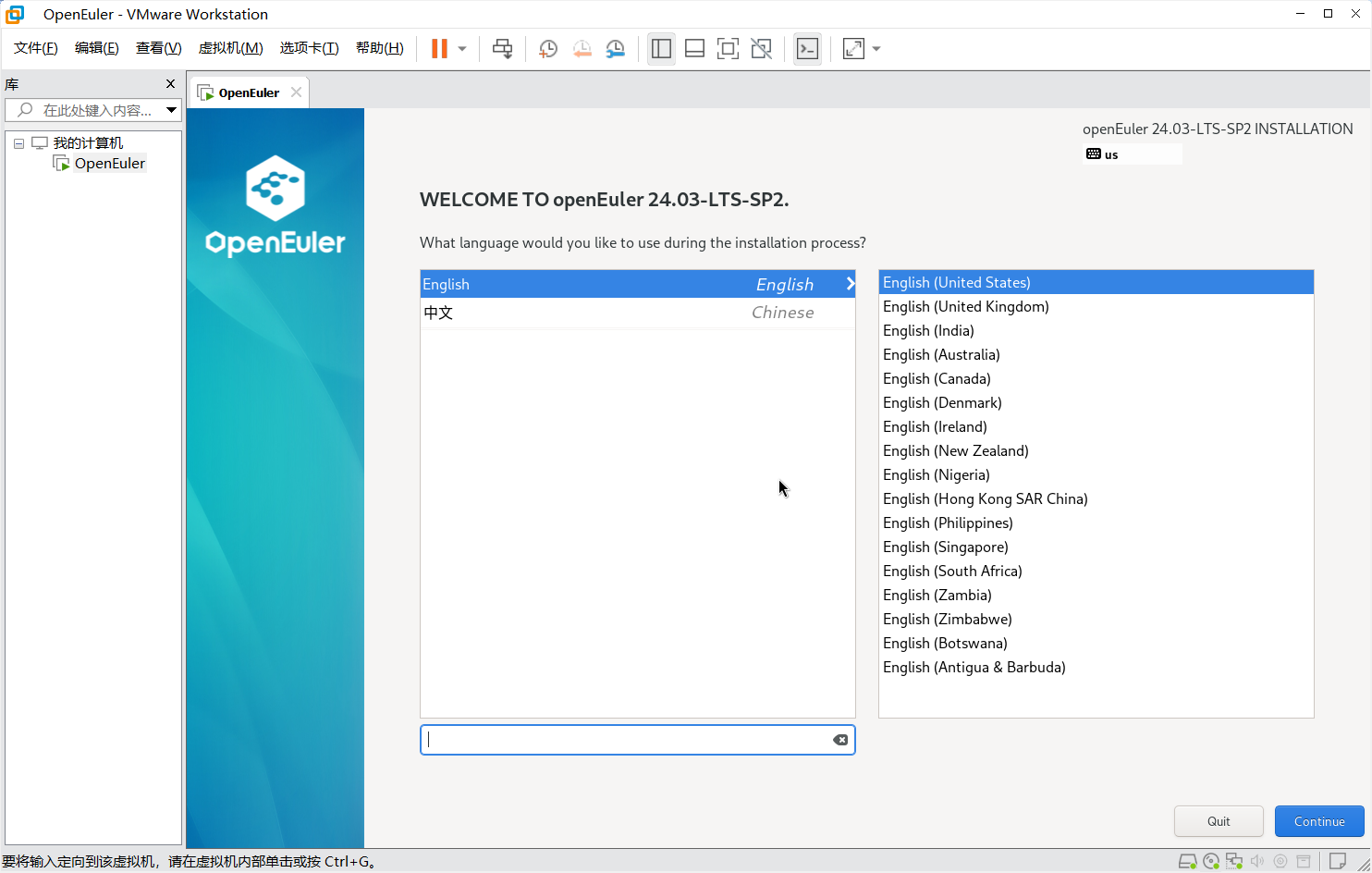This screenshot has height=873, width=1372.
Task: Click the library search input field
Action: click(x=85, y=110)
